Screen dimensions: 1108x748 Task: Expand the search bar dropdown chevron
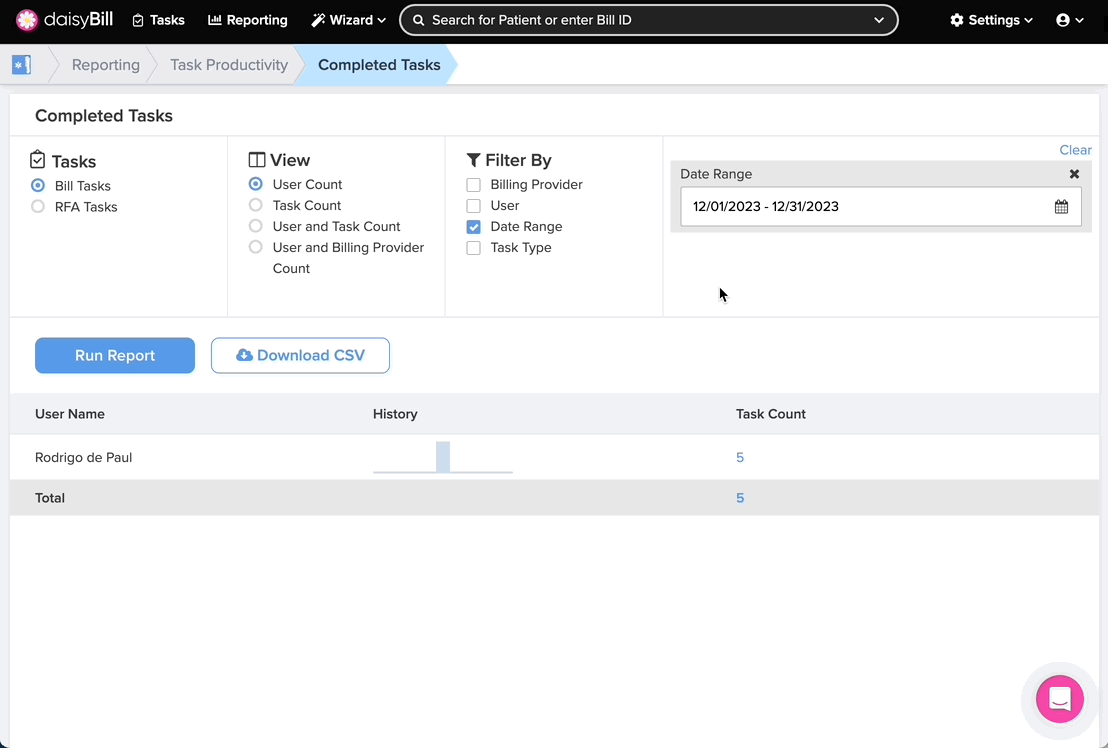pos(879,20)
